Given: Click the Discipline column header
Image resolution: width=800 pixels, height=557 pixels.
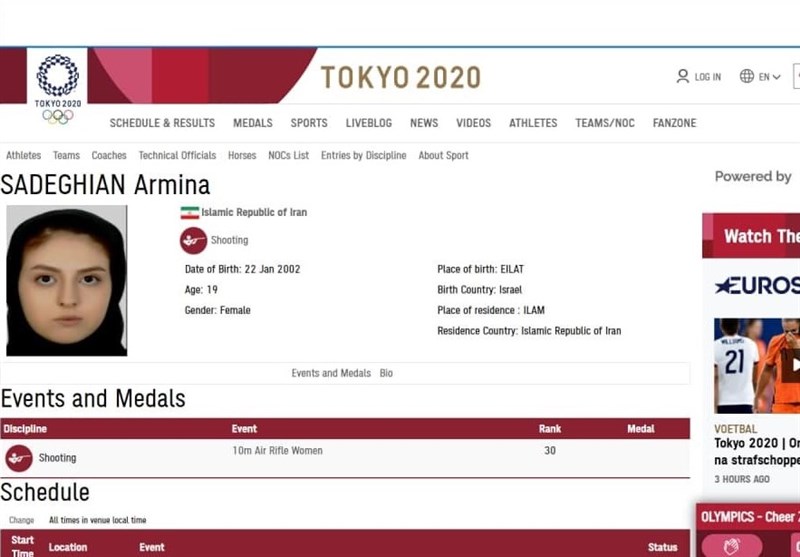Looking at the screenshot, I should 24,428.
